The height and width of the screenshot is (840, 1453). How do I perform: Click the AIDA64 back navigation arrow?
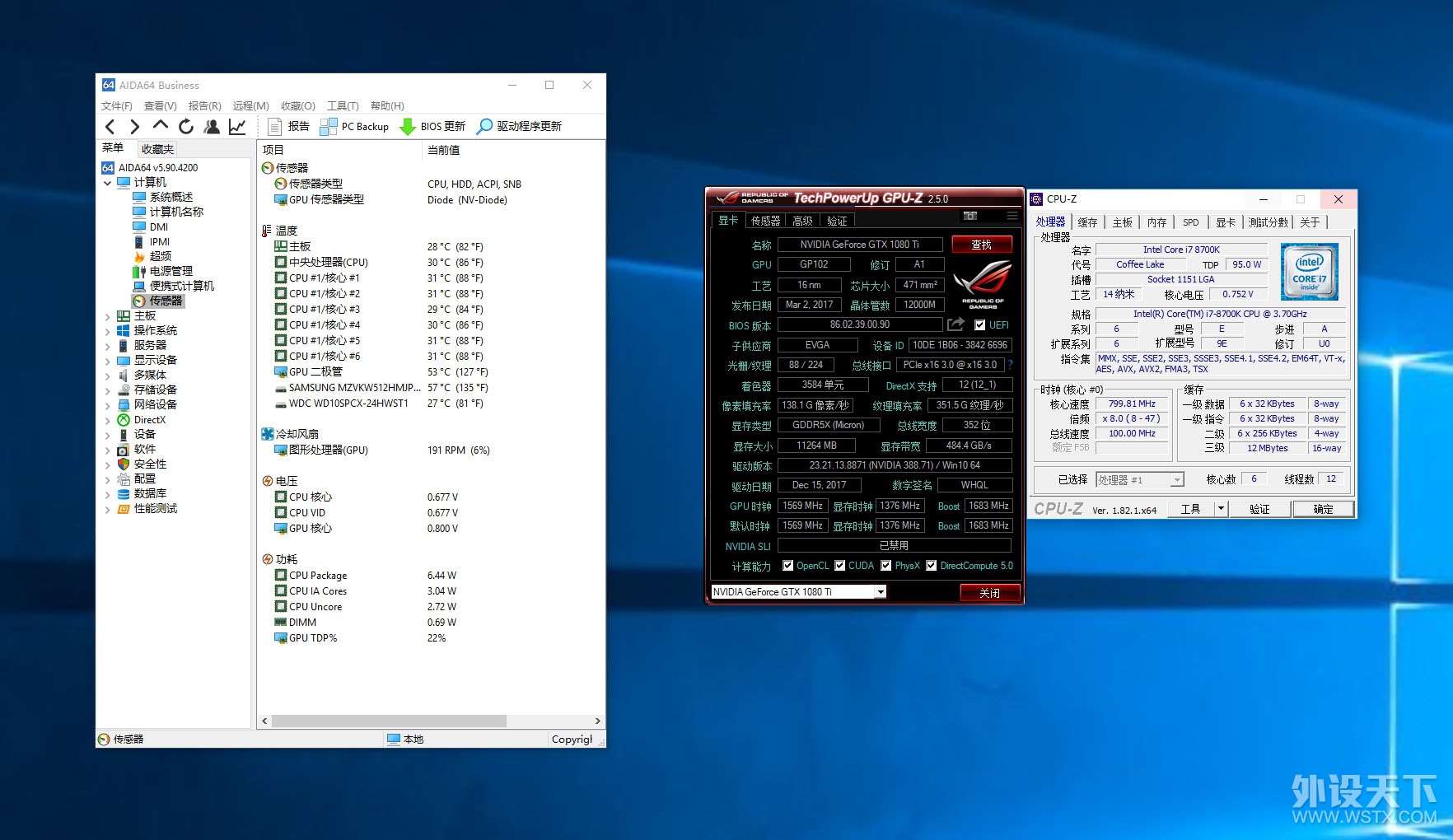(x=110, y=126)
